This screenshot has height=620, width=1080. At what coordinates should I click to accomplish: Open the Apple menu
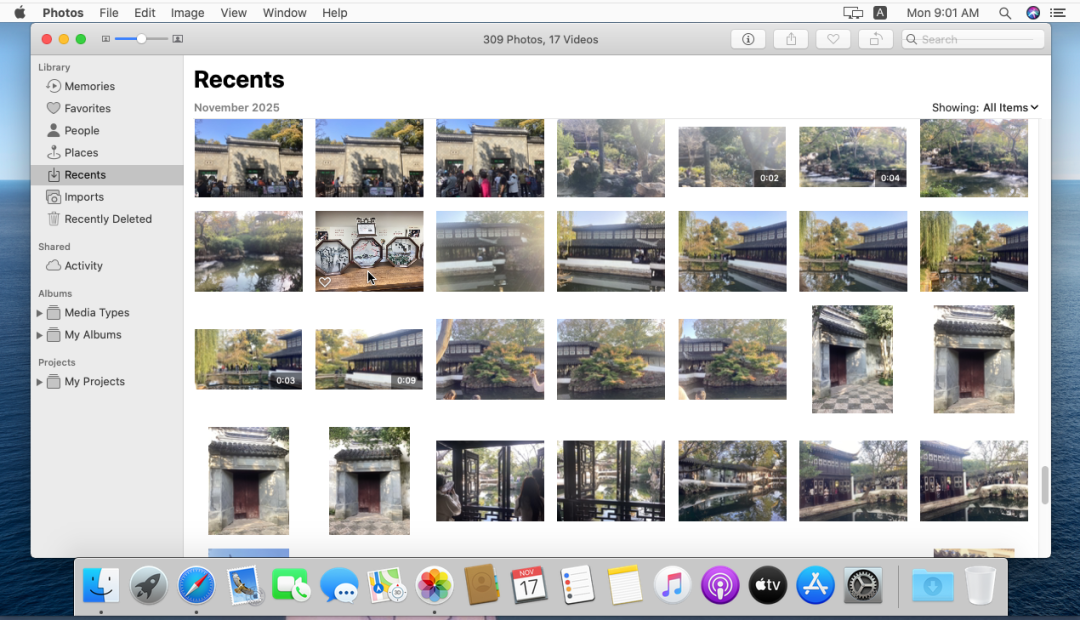tap(20, 12)
